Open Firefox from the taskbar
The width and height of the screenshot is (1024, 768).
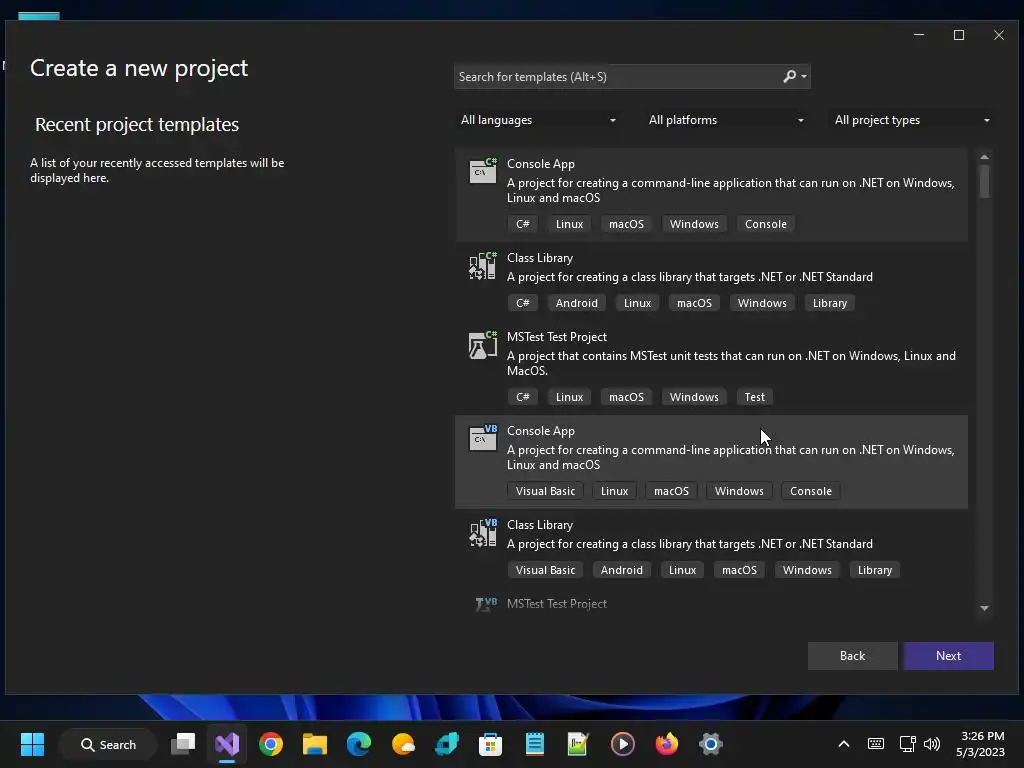[667, 744]
